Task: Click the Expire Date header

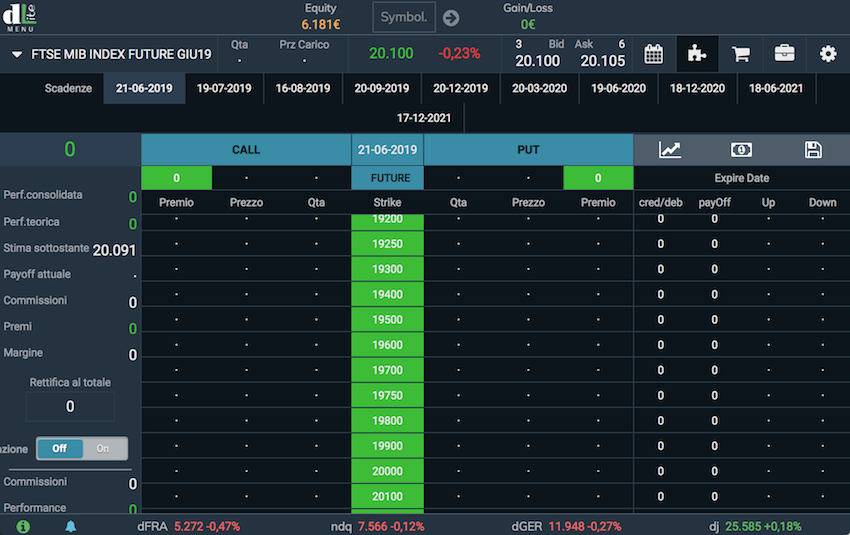Action: coord(742,178)
